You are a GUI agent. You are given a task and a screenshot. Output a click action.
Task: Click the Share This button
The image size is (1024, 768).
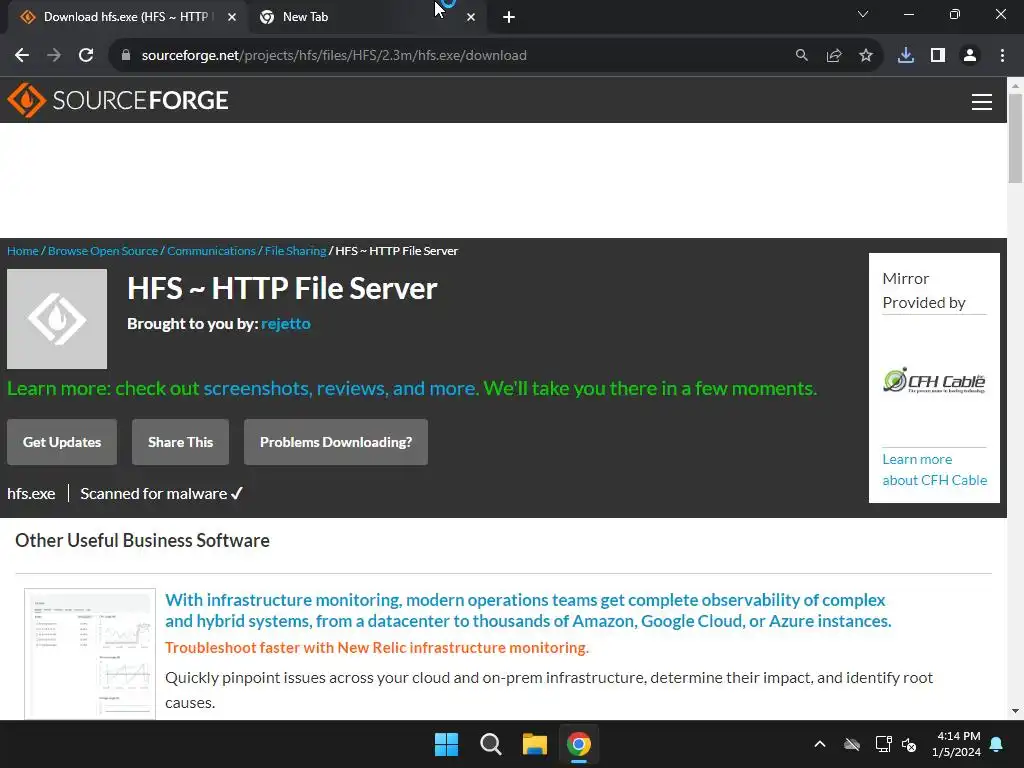(x=180, y=442)
